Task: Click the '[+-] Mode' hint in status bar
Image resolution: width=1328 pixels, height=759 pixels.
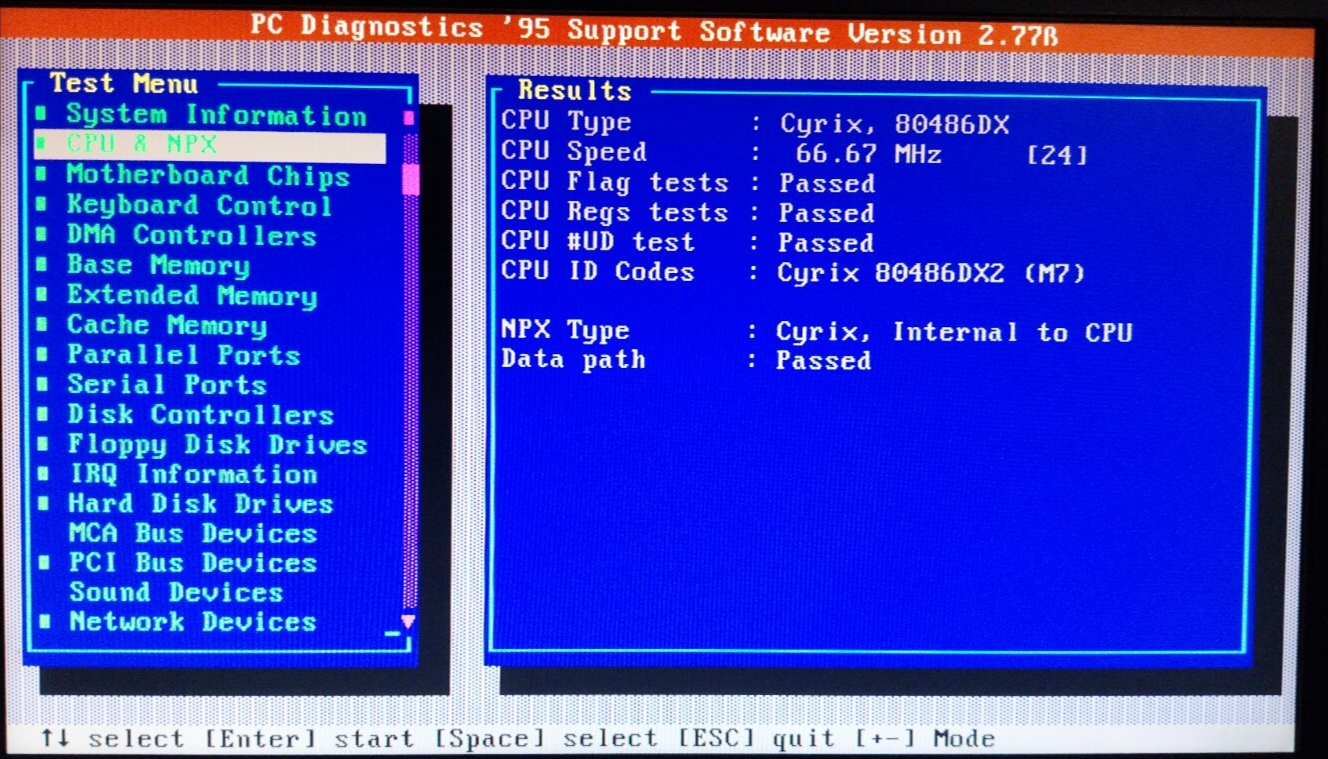Action: point(925,739)
